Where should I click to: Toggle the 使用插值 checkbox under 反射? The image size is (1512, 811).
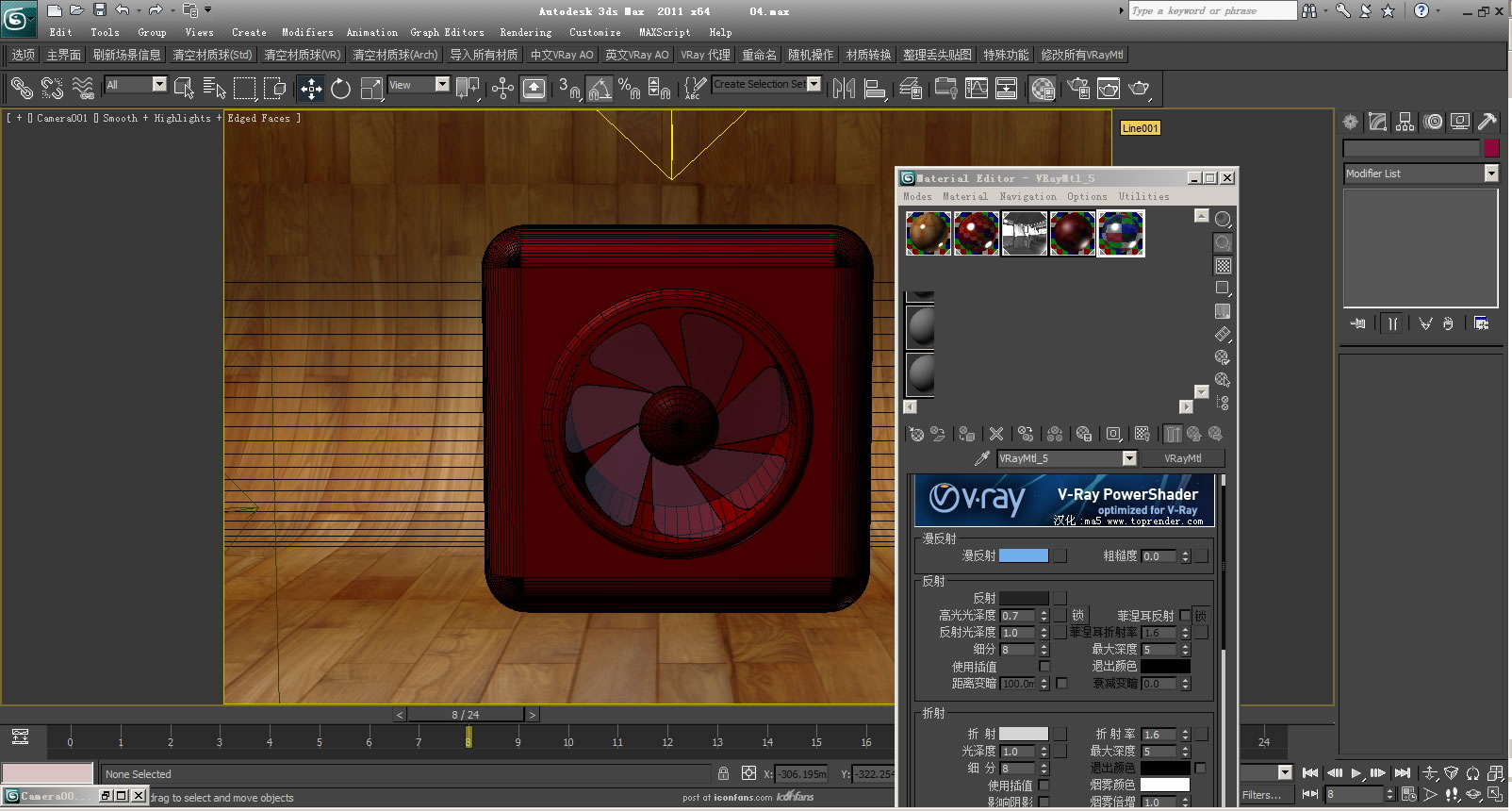click(1044, 666)
